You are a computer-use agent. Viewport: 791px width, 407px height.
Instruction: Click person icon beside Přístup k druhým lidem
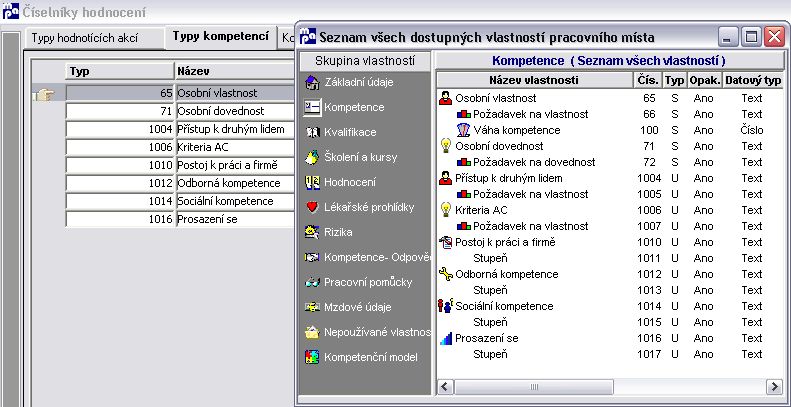[x=445, y=178]
